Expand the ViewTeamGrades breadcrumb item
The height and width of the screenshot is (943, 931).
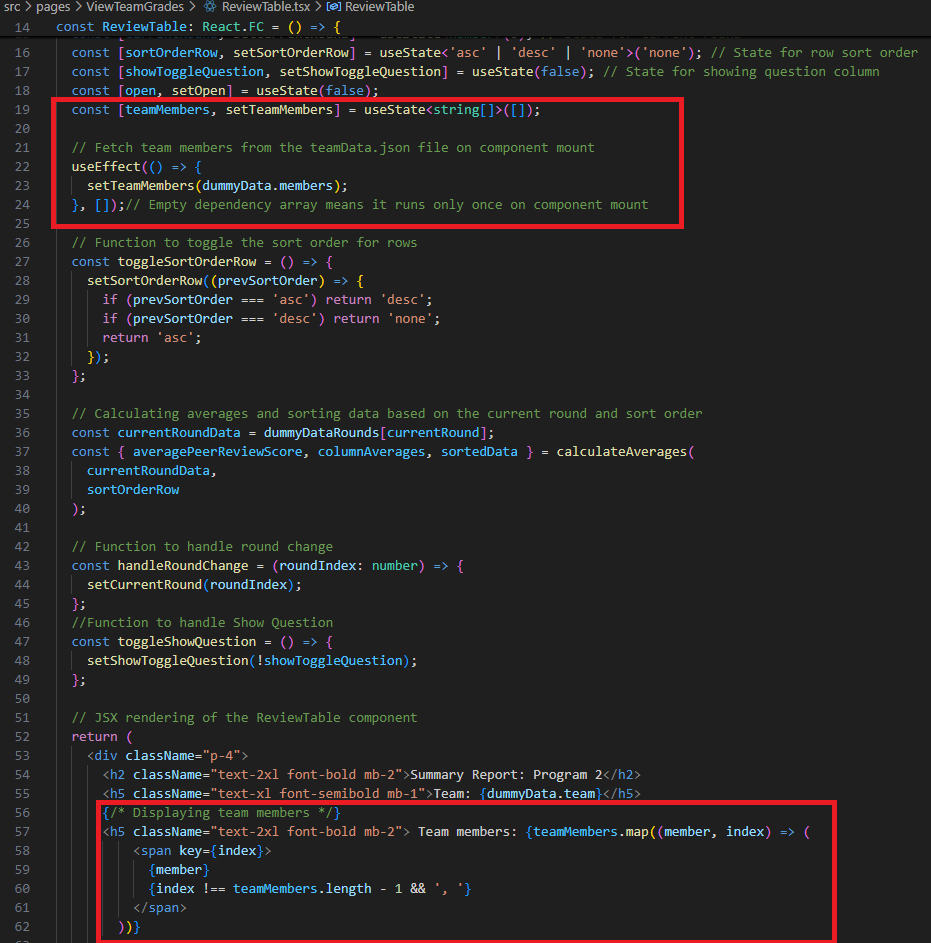pyautogui.click(x=135, y=7)
